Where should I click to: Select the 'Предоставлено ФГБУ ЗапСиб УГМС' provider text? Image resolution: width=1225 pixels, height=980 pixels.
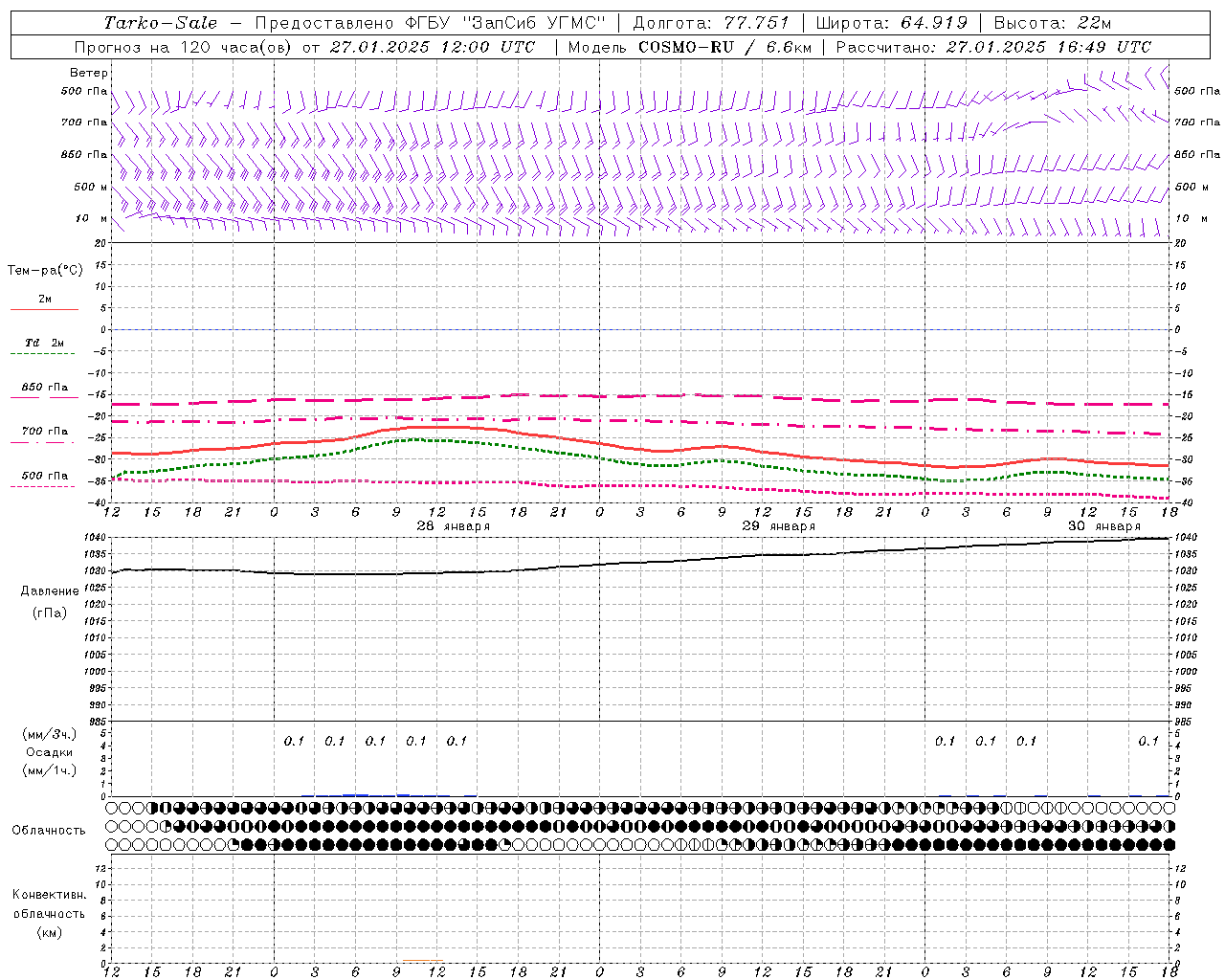point(431,23)
